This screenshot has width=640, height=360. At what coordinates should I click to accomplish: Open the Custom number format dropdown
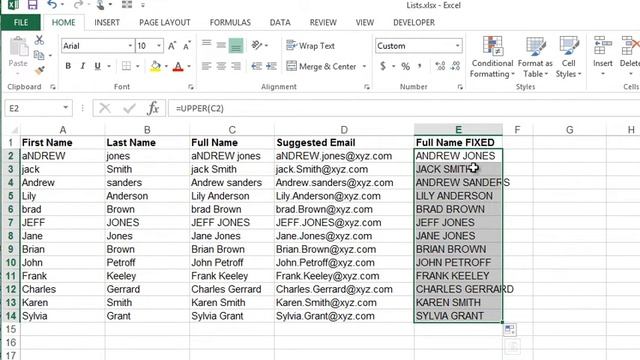click(458, 46)
